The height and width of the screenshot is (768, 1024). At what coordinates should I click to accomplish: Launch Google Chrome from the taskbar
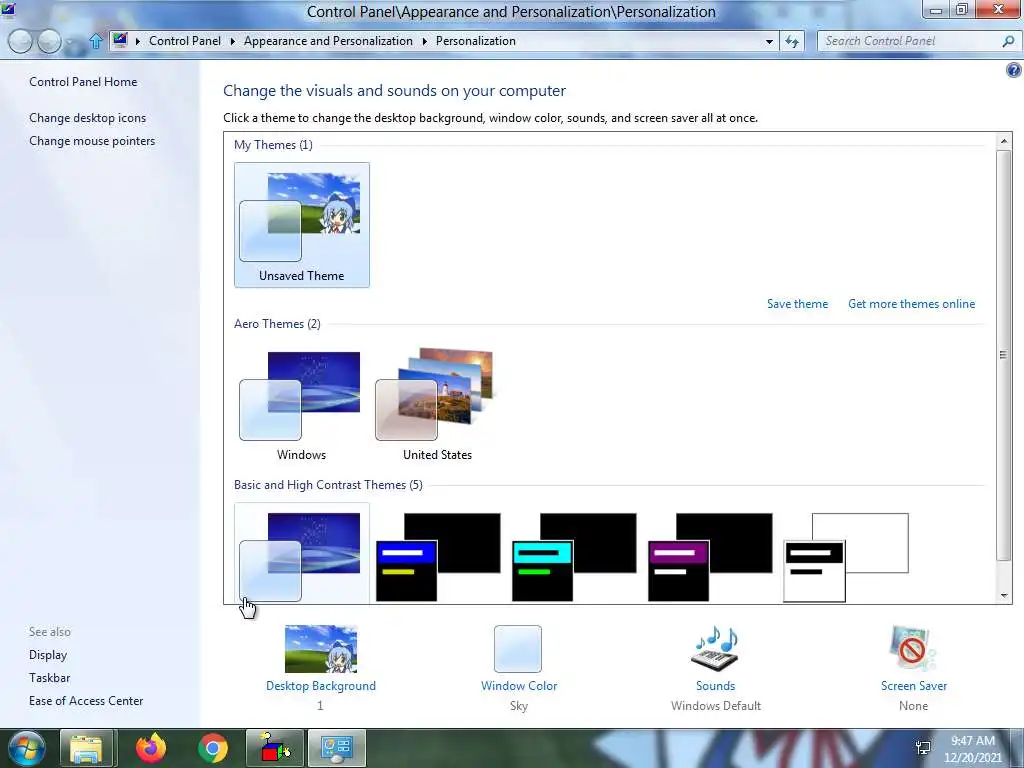tap(212, 748)
